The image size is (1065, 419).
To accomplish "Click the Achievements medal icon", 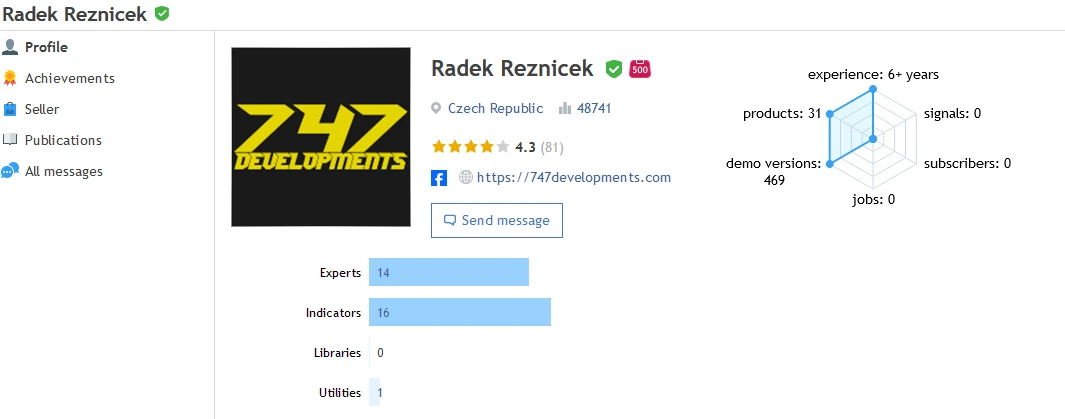I will point(10,78).
